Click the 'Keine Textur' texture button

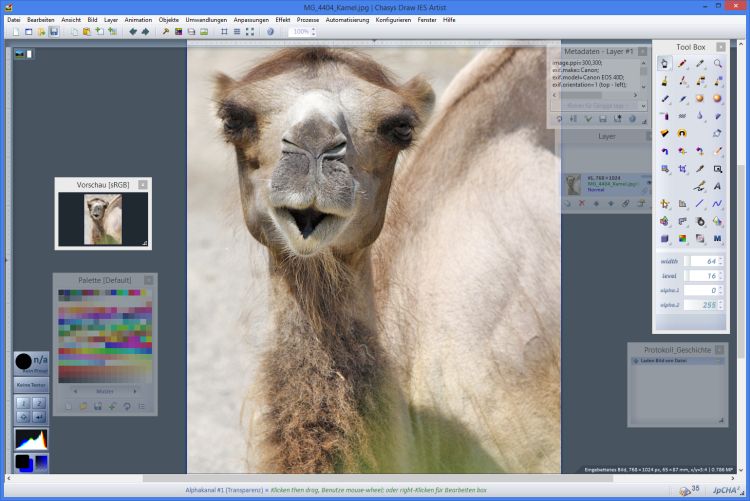pos(31,384)
